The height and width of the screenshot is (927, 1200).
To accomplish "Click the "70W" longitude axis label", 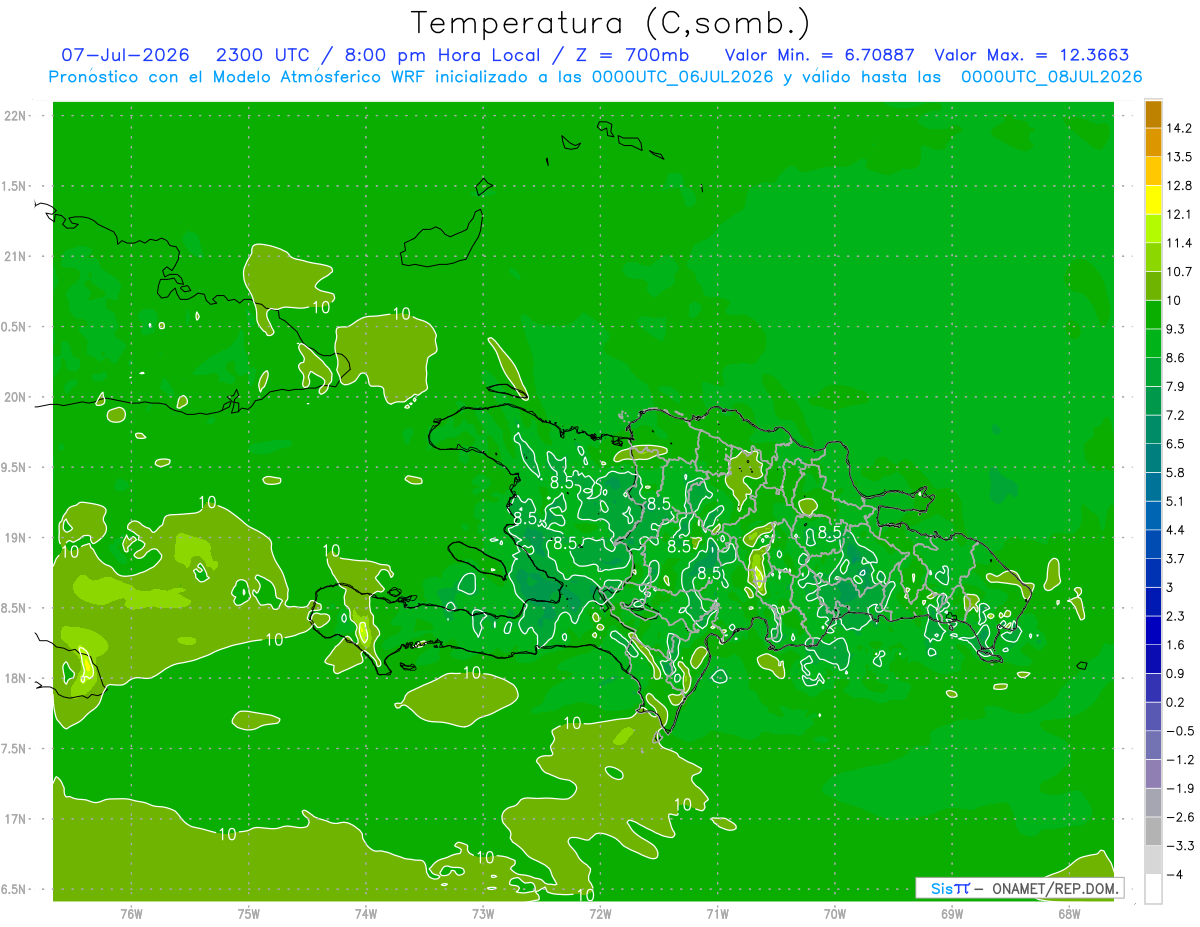I will pyautogui.click(x=835, y=915).
